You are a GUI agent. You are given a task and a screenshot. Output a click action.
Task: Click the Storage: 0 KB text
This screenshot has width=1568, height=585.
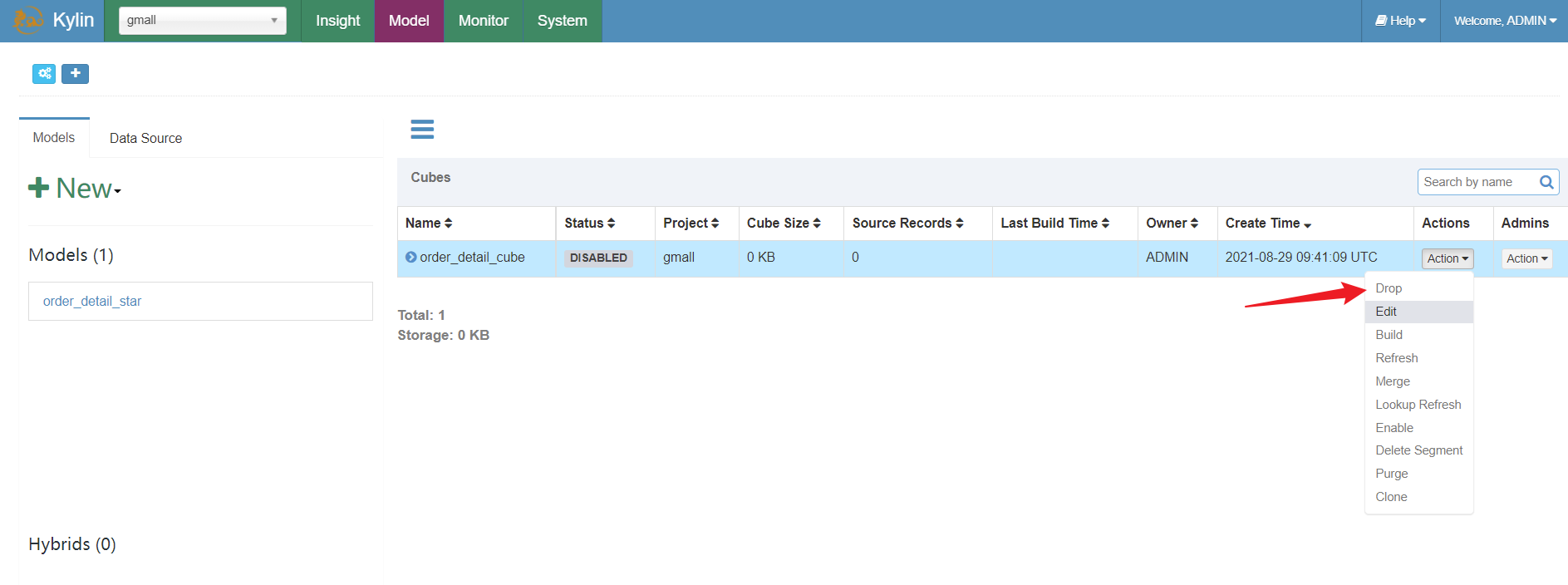443,335
